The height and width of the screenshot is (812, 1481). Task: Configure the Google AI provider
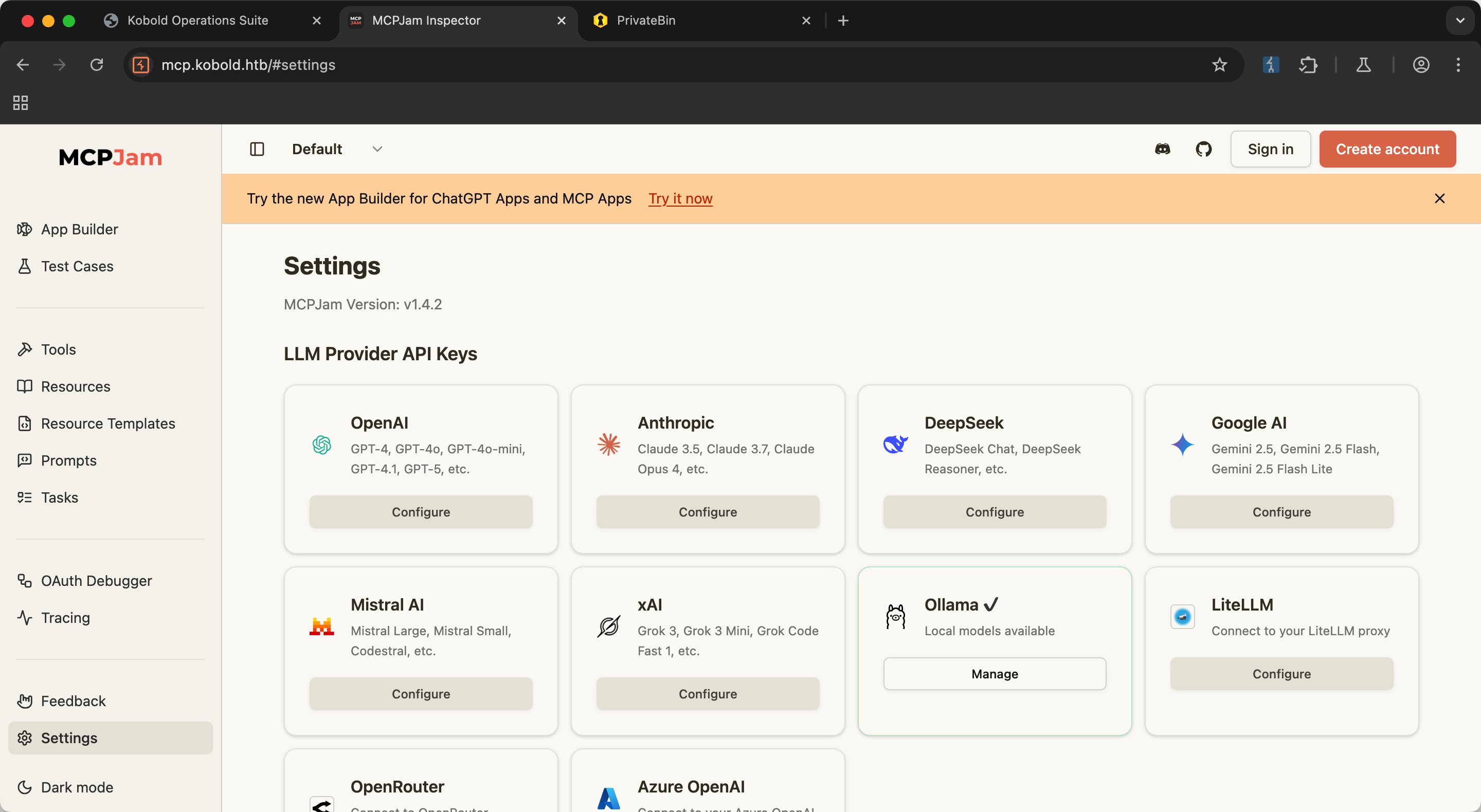[1281, 512]
